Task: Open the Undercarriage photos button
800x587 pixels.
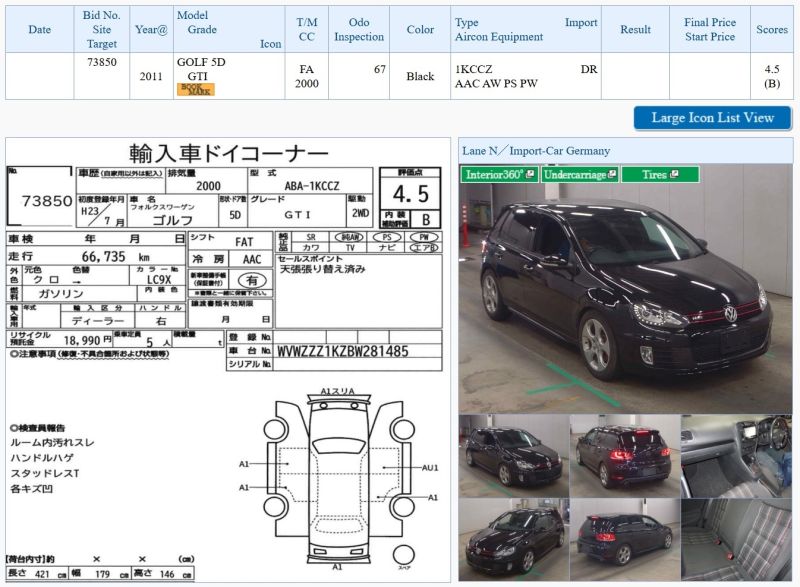Action: tap(580, 174)
